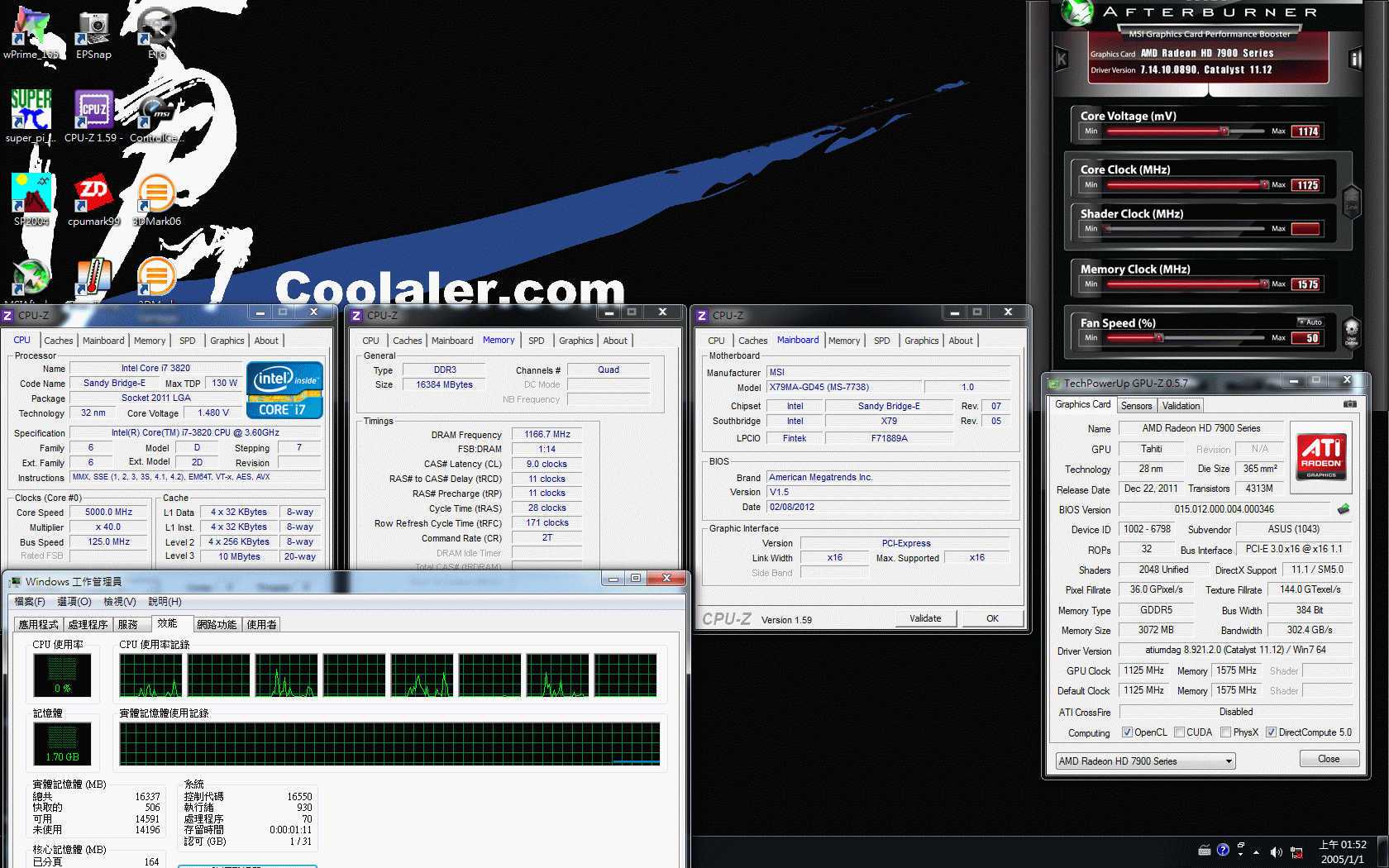Viewport: 1389px width, 868px height.
Task: Toggle fan speed Auto button in Afterburner
Action: 1310,322
